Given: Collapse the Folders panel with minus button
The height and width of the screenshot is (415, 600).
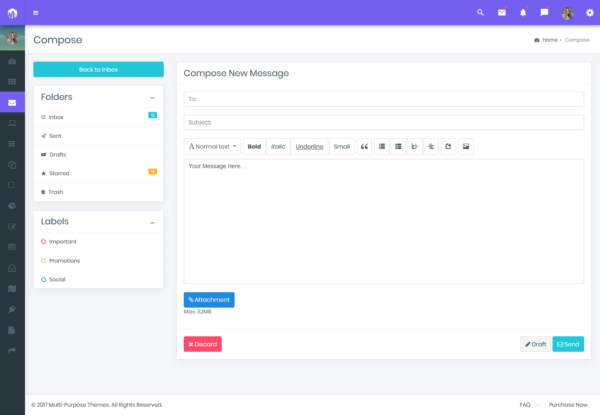Looking at the screenshot, I should click(x=152, y=98).
